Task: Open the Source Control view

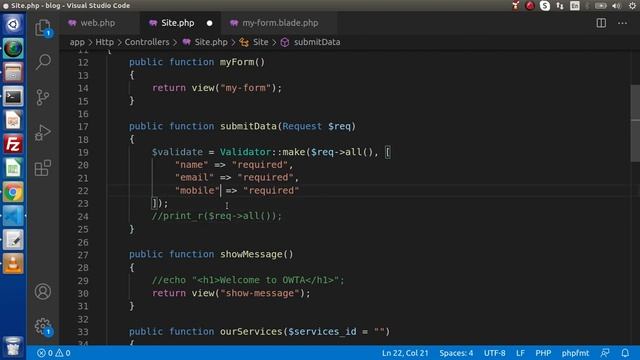Action: 42,97
